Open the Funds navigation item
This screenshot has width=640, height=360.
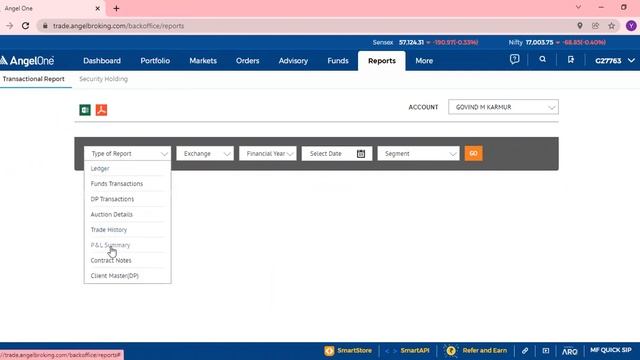click(338, 61)
